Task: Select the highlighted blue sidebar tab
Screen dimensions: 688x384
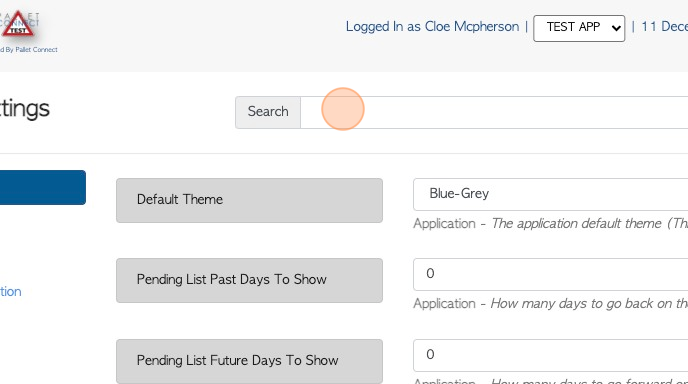Action: 43,187
